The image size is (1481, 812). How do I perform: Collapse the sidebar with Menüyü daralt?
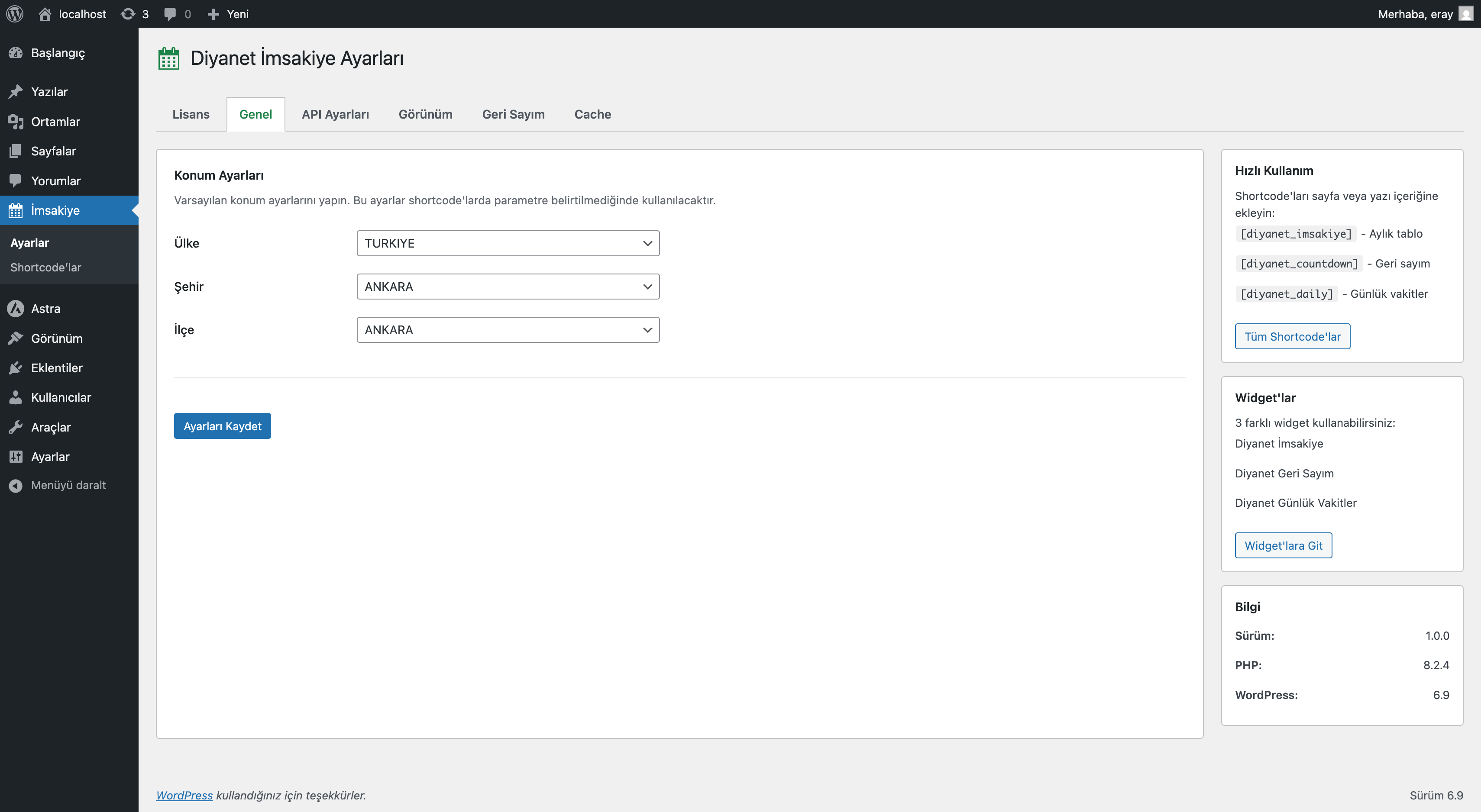click(69, 486)
